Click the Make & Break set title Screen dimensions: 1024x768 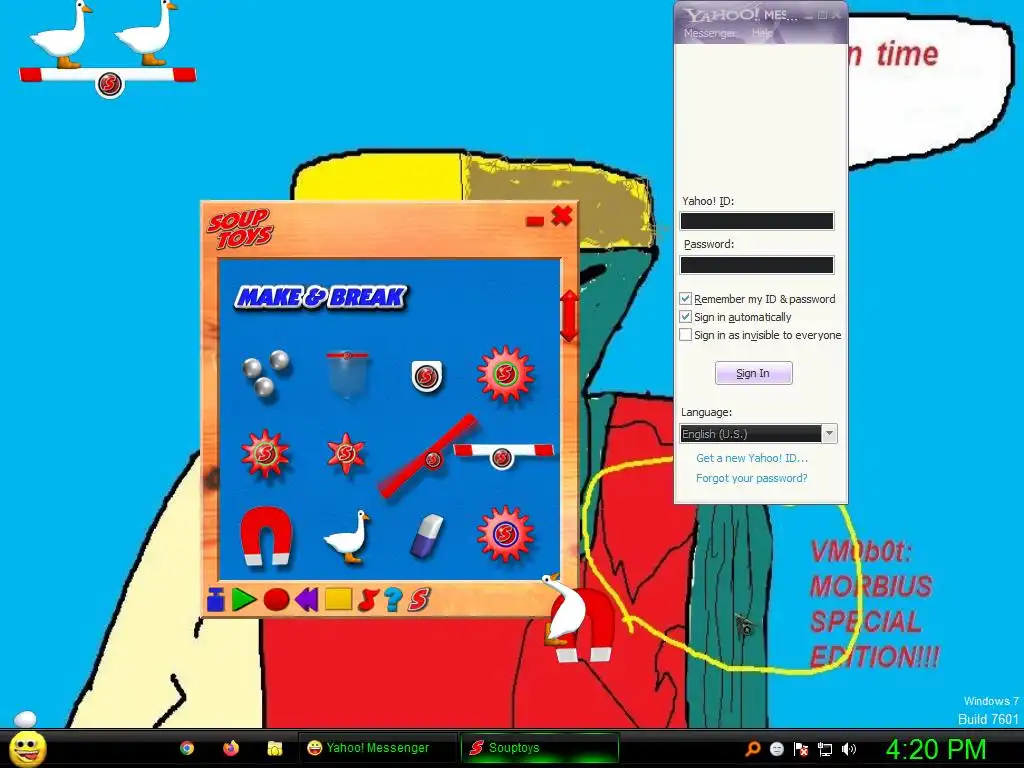coord(321,297)
